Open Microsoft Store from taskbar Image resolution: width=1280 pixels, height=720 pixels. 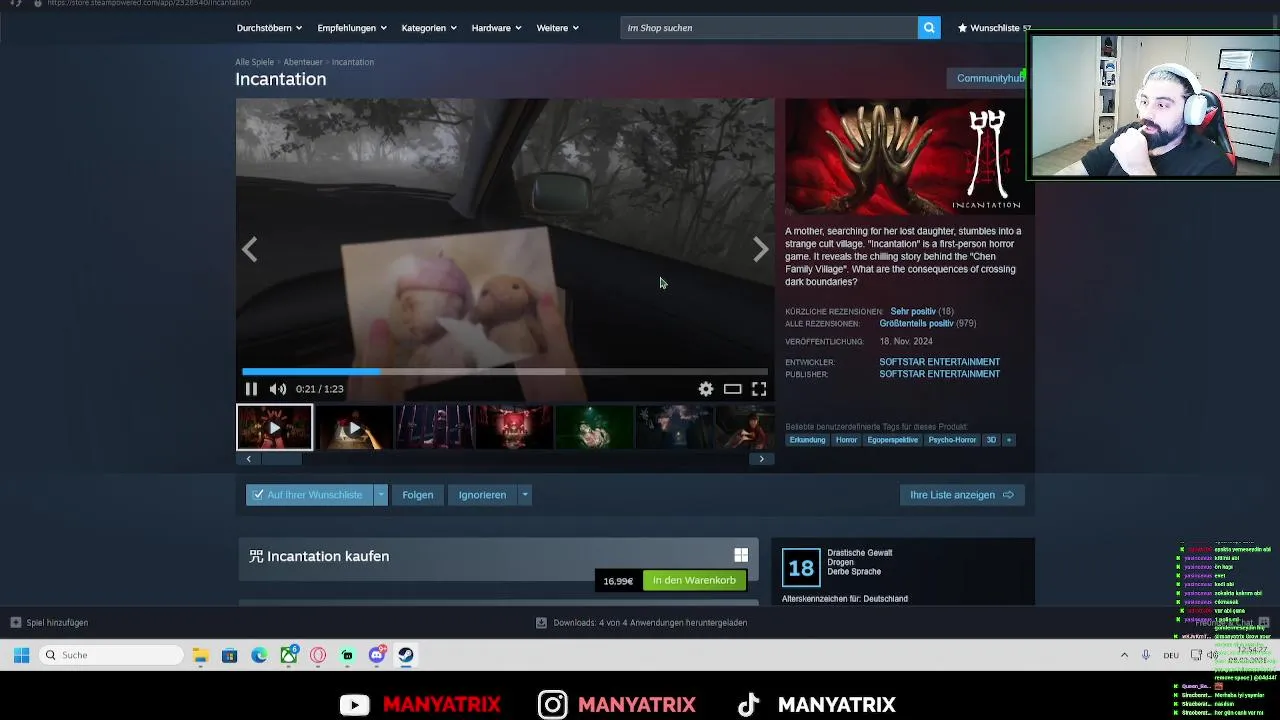230,655
